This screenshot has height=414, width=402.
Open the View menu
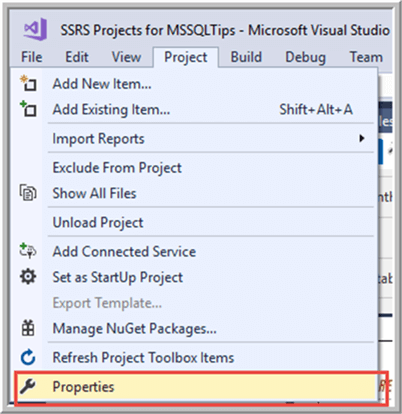click(x=126, y=57)
